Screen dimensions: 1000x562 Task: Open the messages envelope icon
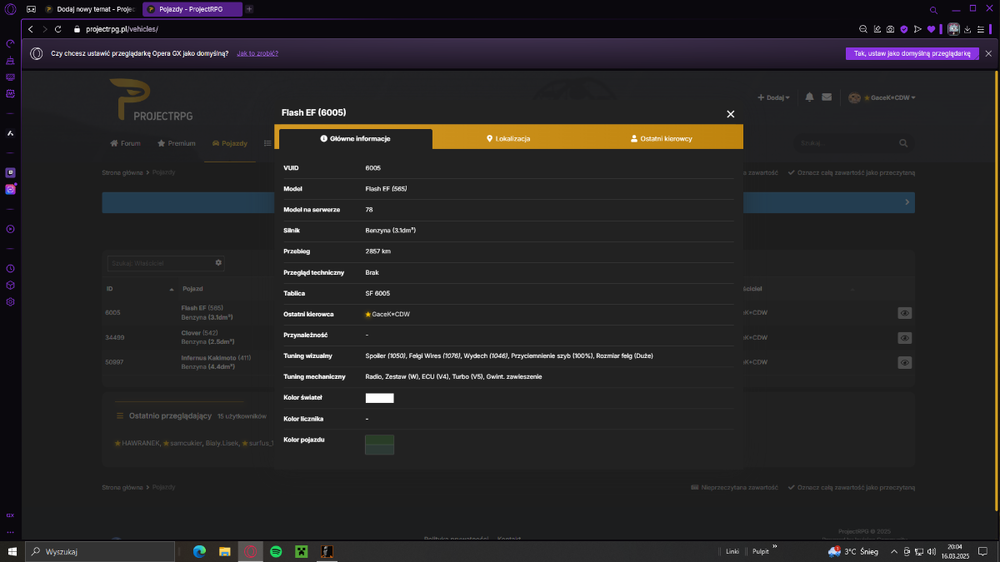pyautogui.click(x=827, y=98)
